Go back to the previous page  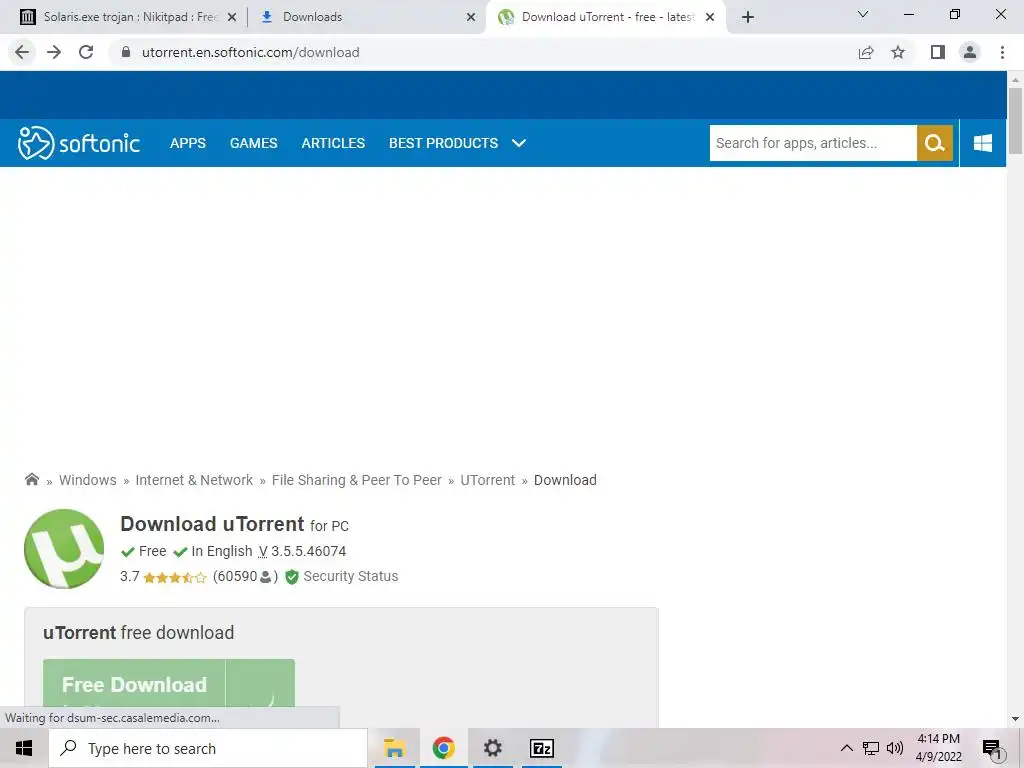coord(22,52)
